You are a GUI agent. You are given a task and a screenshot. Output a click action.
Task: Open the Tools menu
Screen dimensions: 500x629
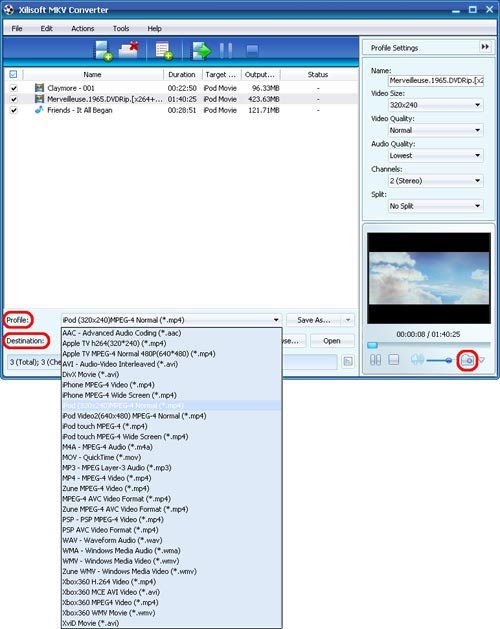(x=121, y=28)
